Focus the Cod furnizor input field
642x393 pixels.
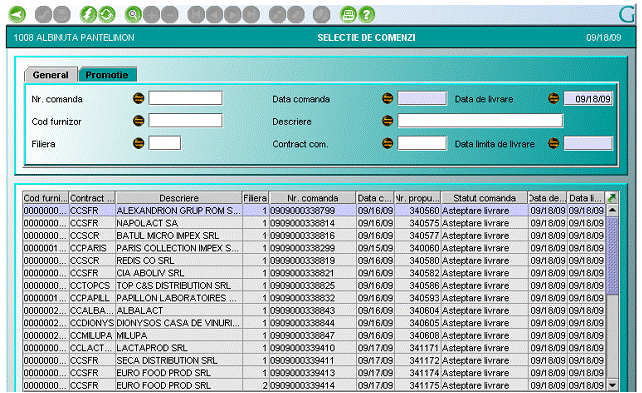click(x=185, y=121)
